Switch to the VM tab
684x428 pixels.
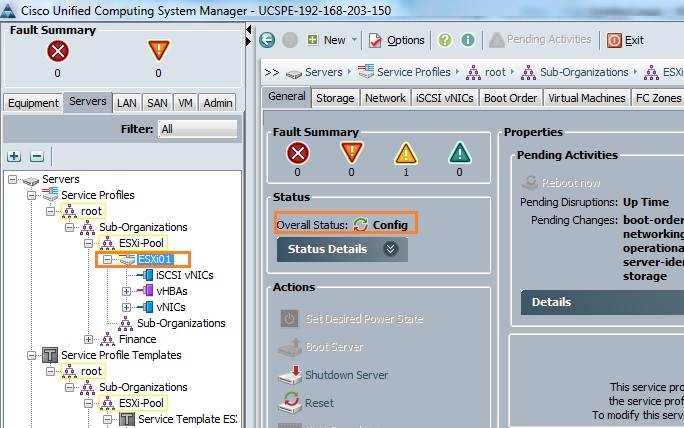(x=185, y=103)
